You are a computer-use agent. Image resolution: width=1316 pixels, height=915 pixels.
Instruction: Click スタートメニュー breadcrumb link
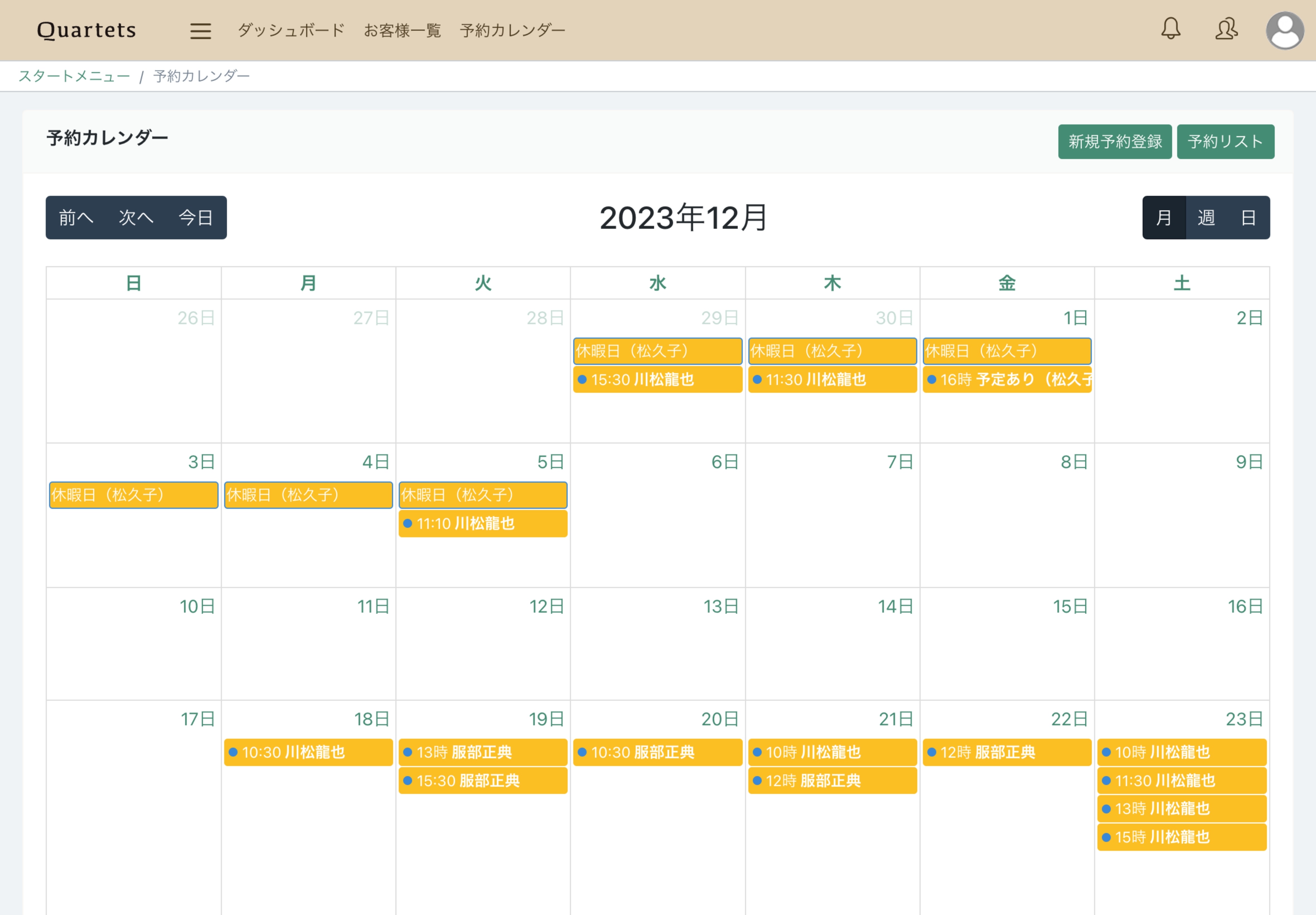pos(74,76)
